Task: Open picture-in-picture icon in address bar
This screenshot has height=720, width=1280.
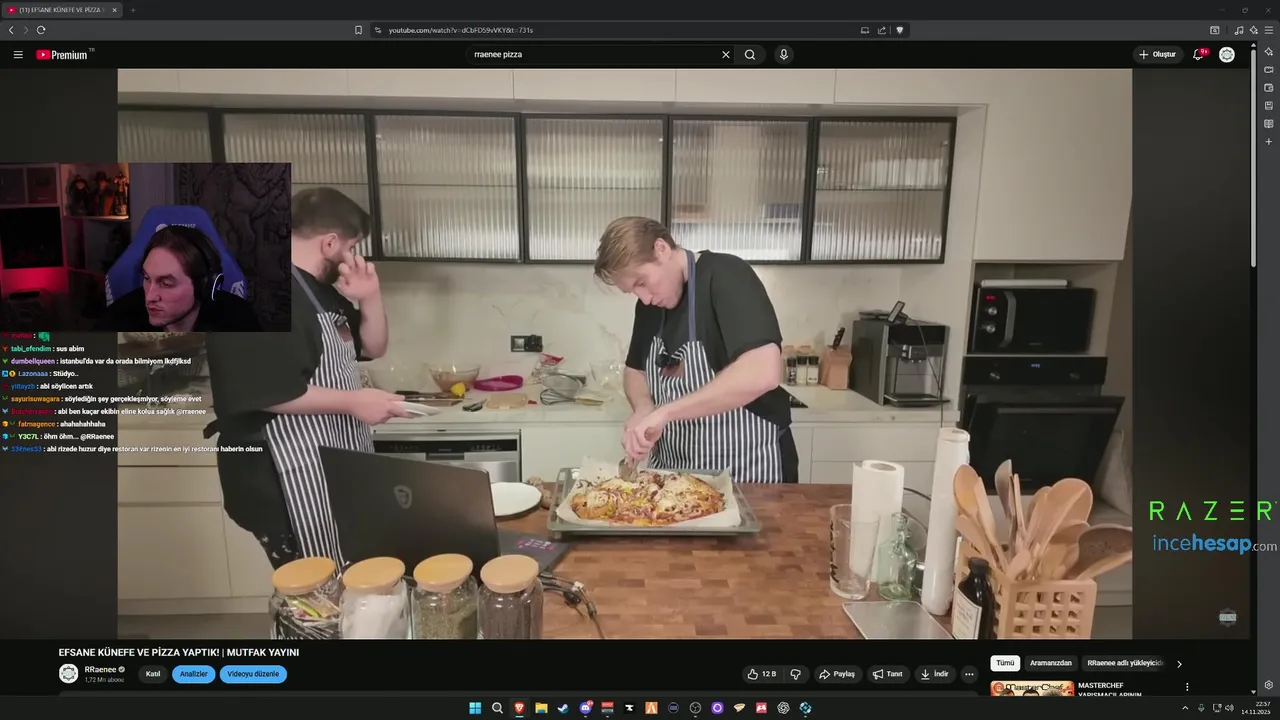Action: coord(865,30)
